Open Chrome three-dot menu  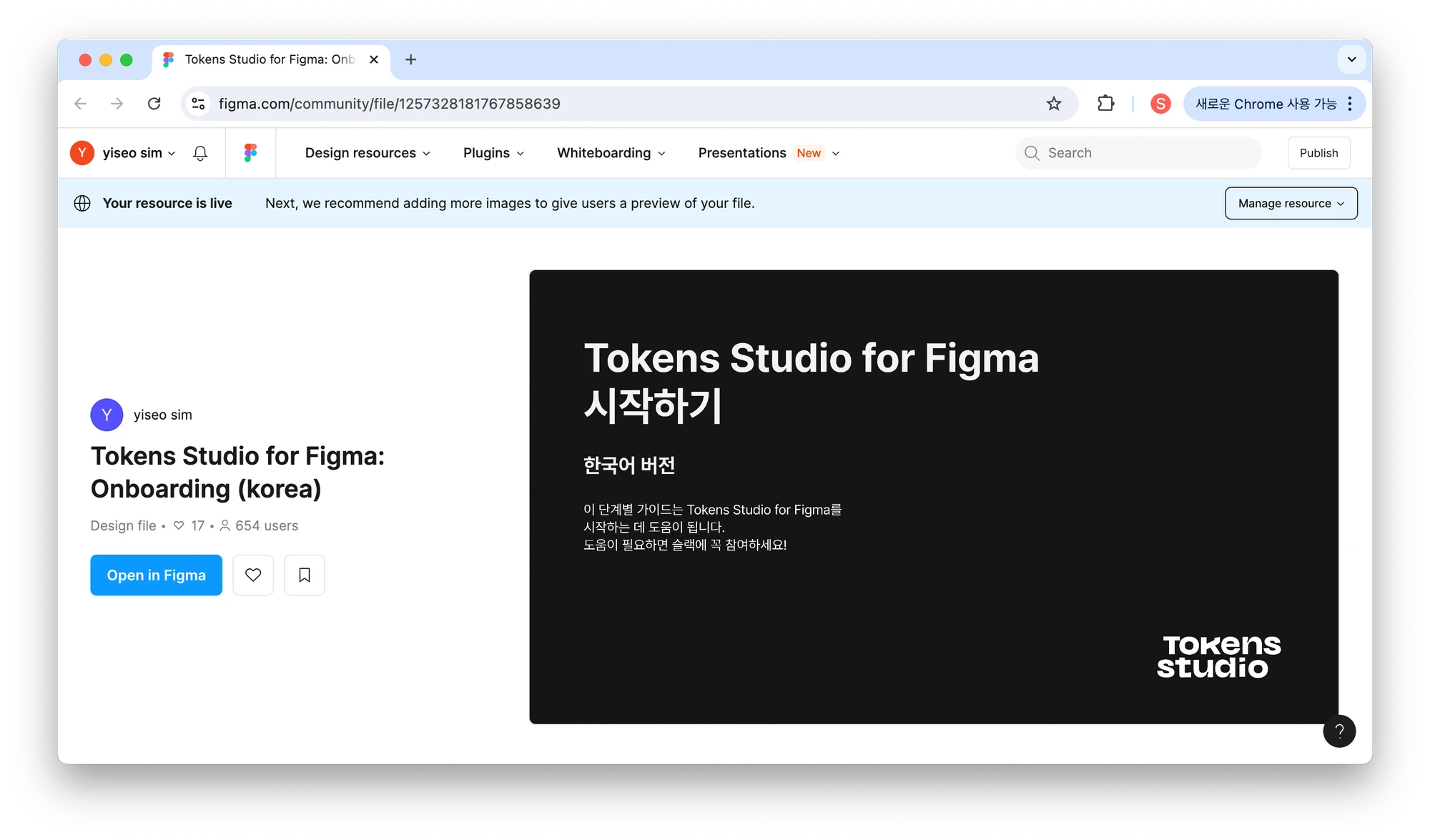click(x=1350, y=104)
